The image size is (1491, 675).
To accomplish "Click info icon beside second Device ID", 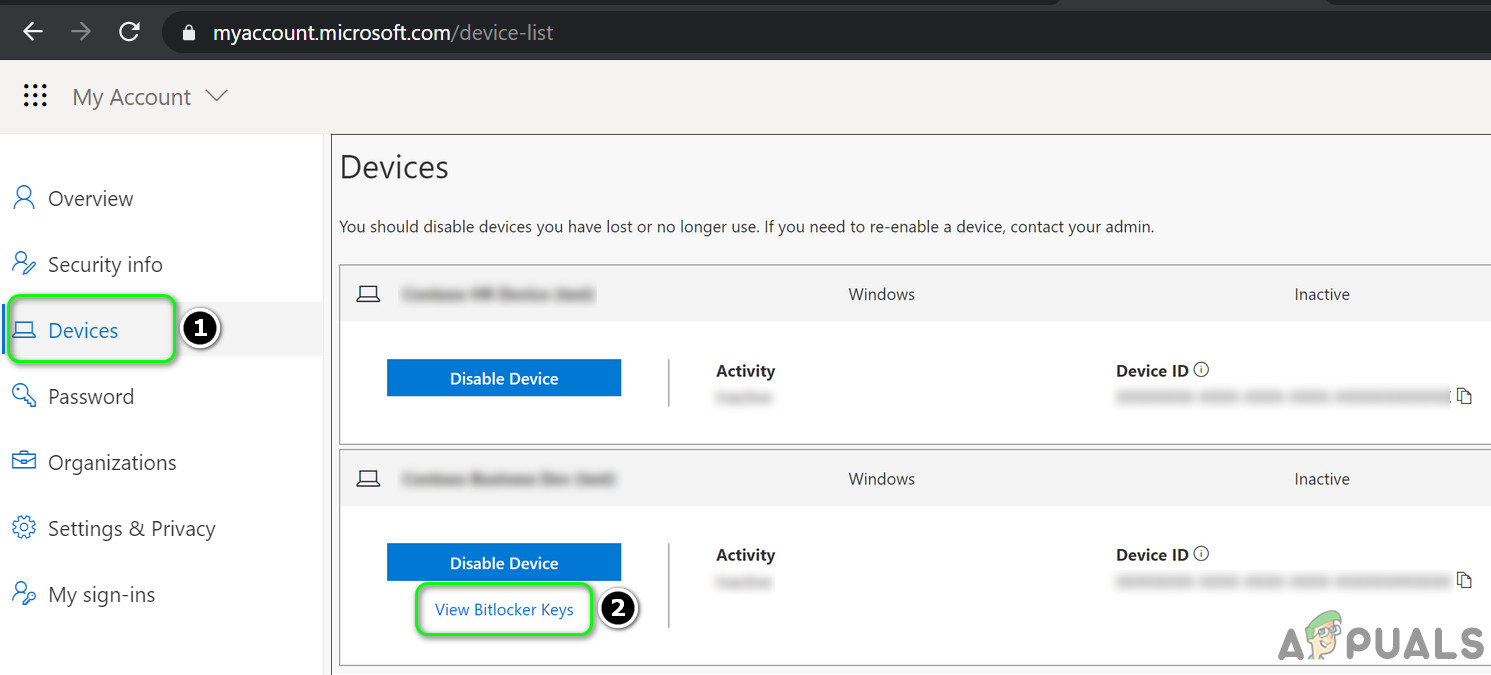I will click(x=1202, y=554).
